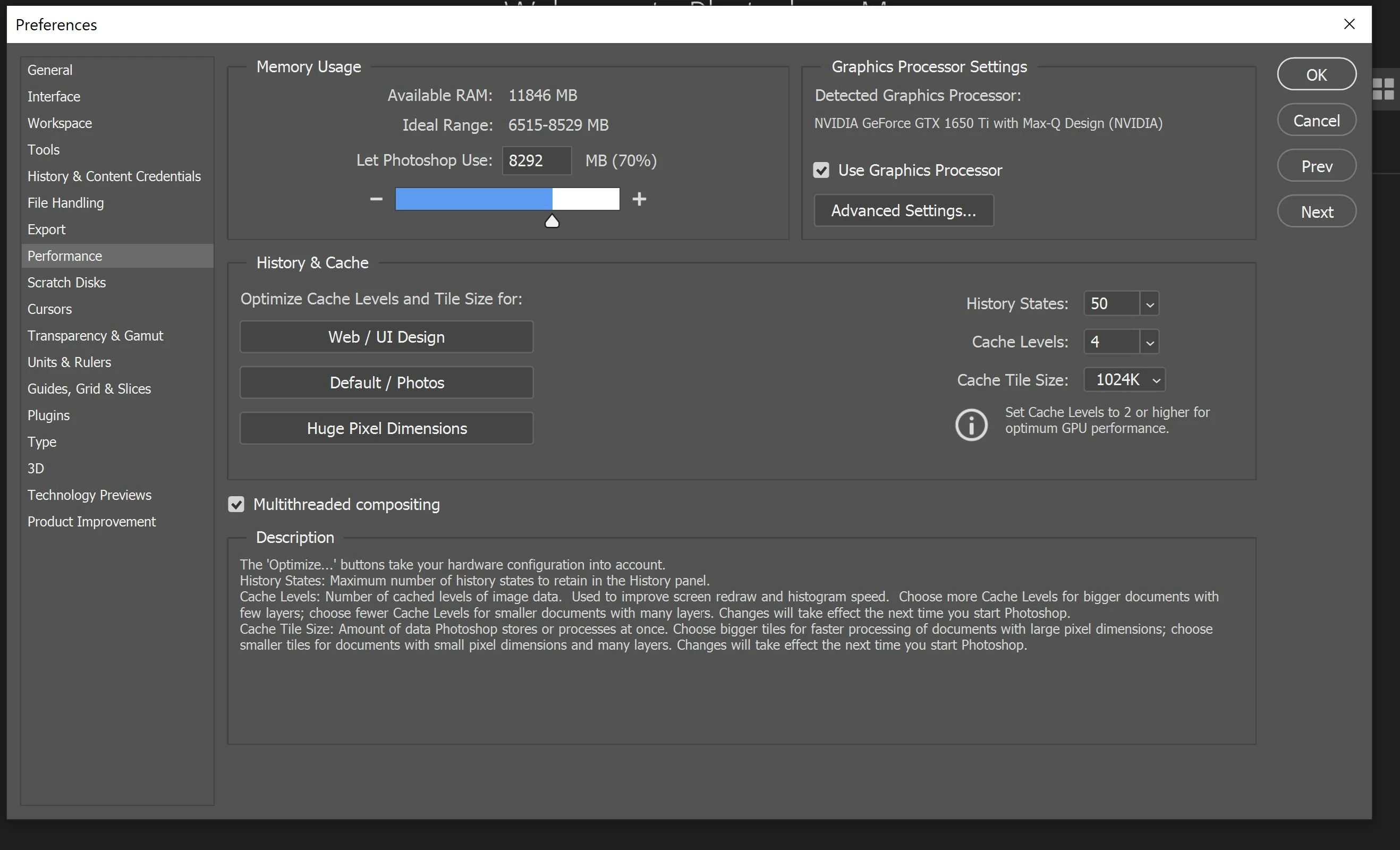Click Advanced Settings button
The width and height of the screenshot is (1400, 850).
coord(903,211)
